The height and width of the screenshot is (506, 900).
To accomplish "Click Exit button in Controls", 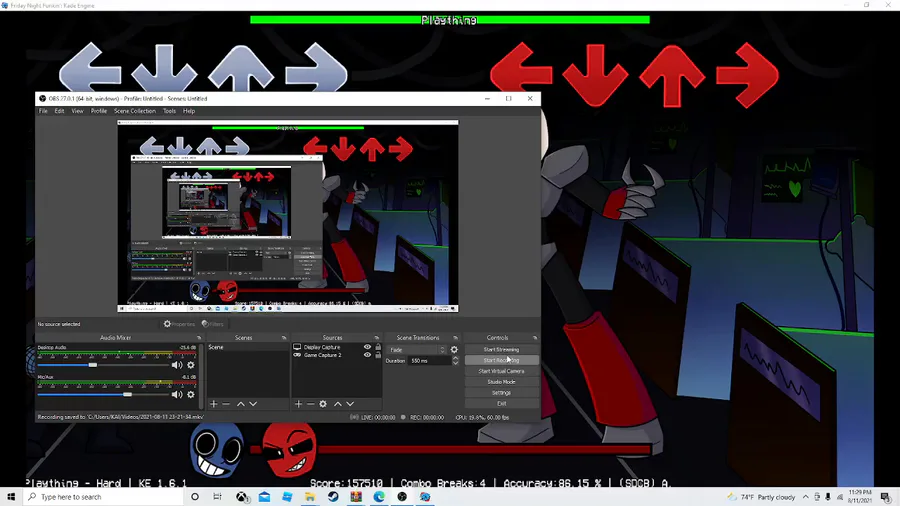I will [501, 404].
